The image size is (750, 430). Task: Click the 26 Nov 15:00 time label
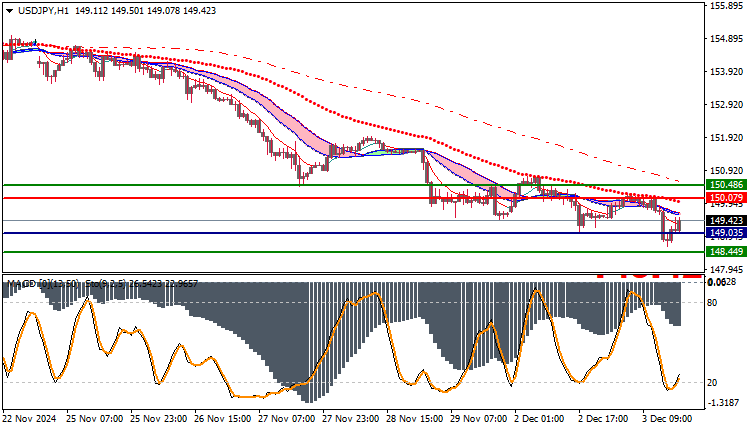point(222,419)
